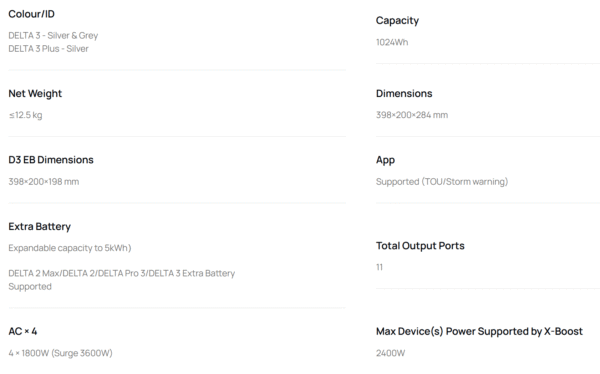The height and width of the screenshot is (374, 600).
Task: Click the Colour/ID heading
Action: [31, 14]
